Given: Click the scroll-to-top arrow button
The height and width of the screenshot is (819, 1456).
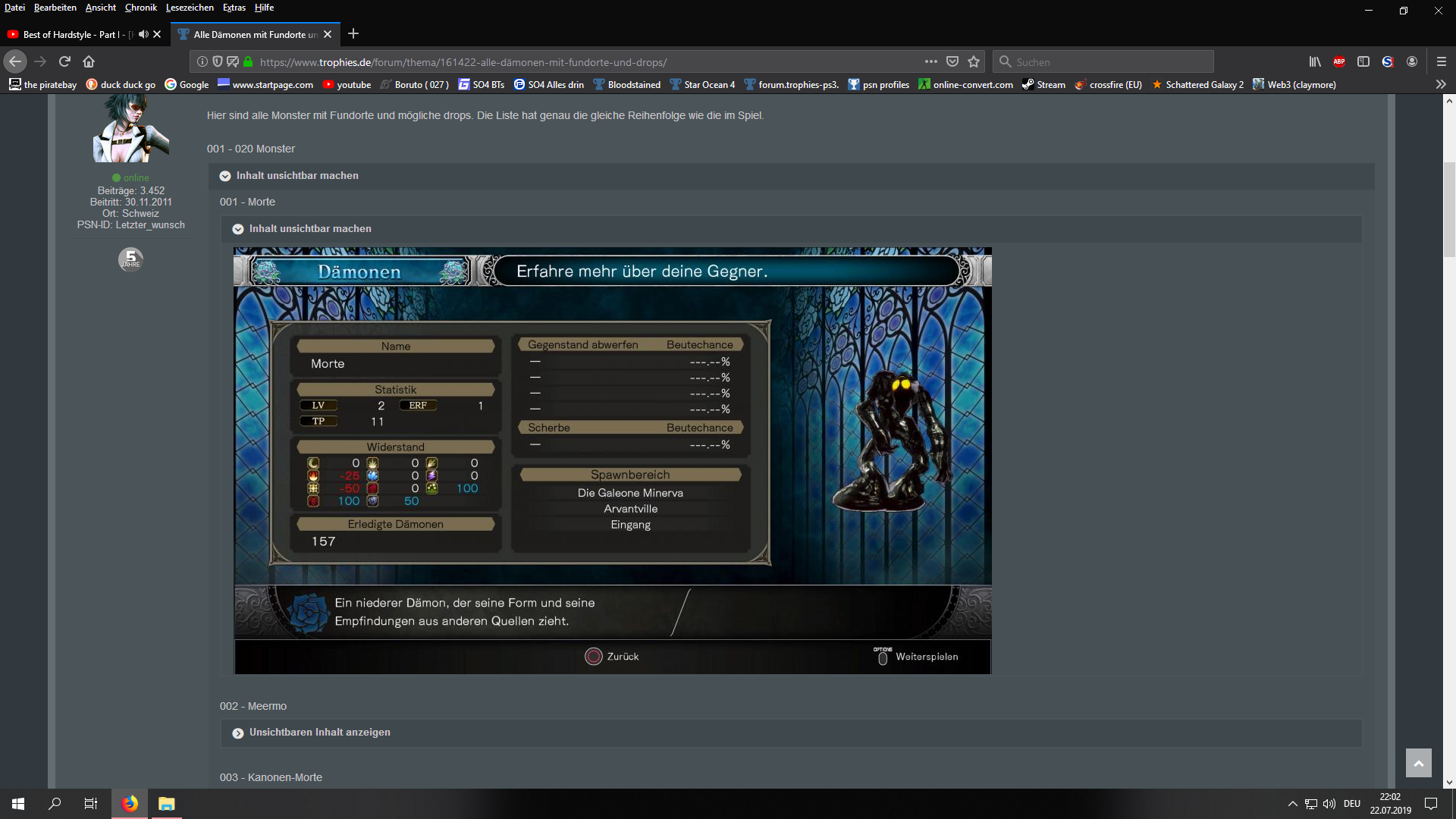Looking at the screenshot, I should pyautogui.click(x=1418, y=763).
